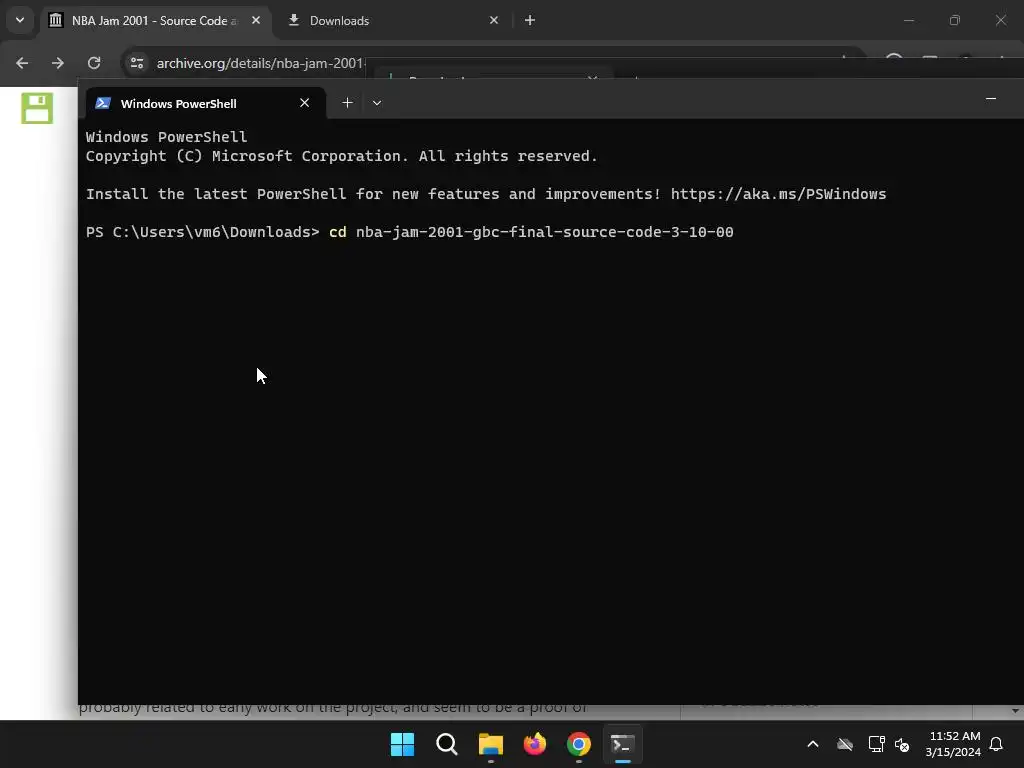This screenshot has height=768, width=1024.
Task: Click the page scrollbar down arrow
Action: [1015, 711]
